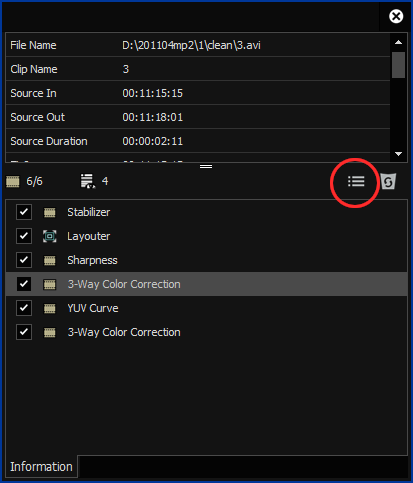Click the Stabilizer filter icon
Viewport: 413px width, 483px height.
click(50, 212)
